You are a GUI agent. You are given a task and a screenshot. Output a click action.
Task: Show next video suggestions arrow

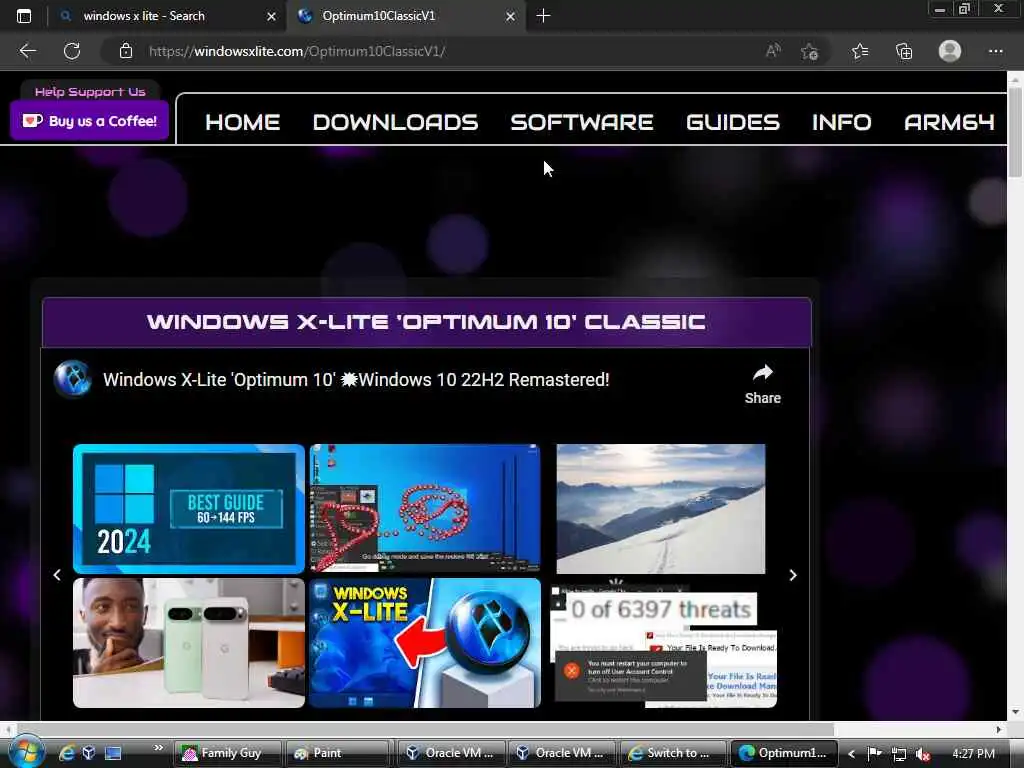[793, 575]
